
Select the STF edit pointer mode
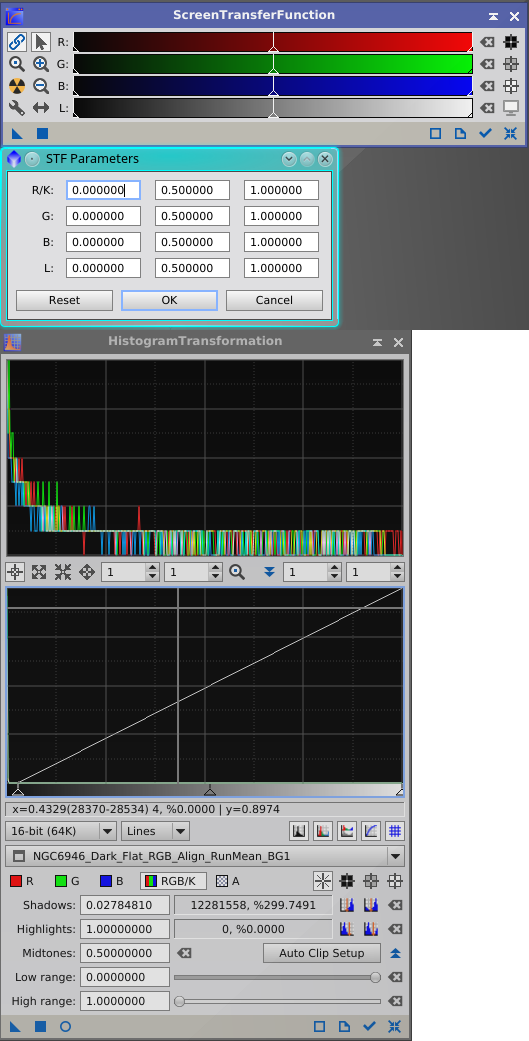[41, 42]
